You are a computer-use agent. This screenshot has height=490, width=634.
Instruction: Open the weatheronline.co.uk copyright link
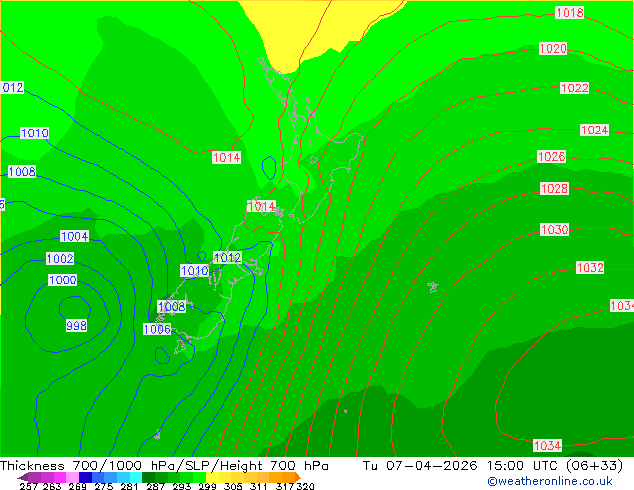coord(550,481)
